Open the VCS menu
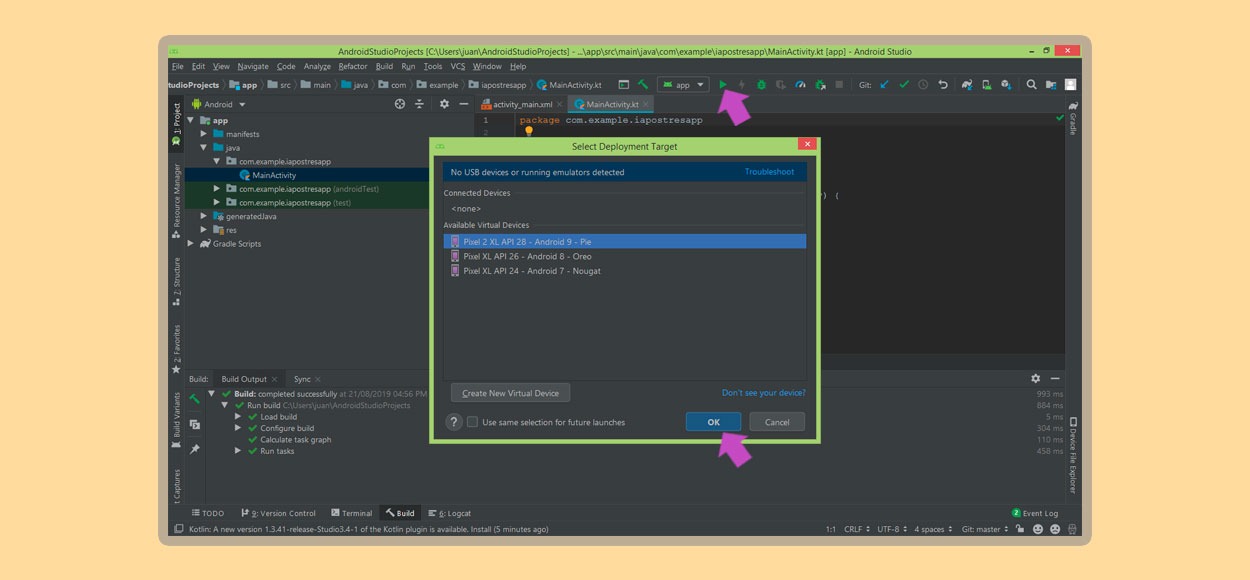Viewport: 1250px width, 580px height. (x=458, y=67)
